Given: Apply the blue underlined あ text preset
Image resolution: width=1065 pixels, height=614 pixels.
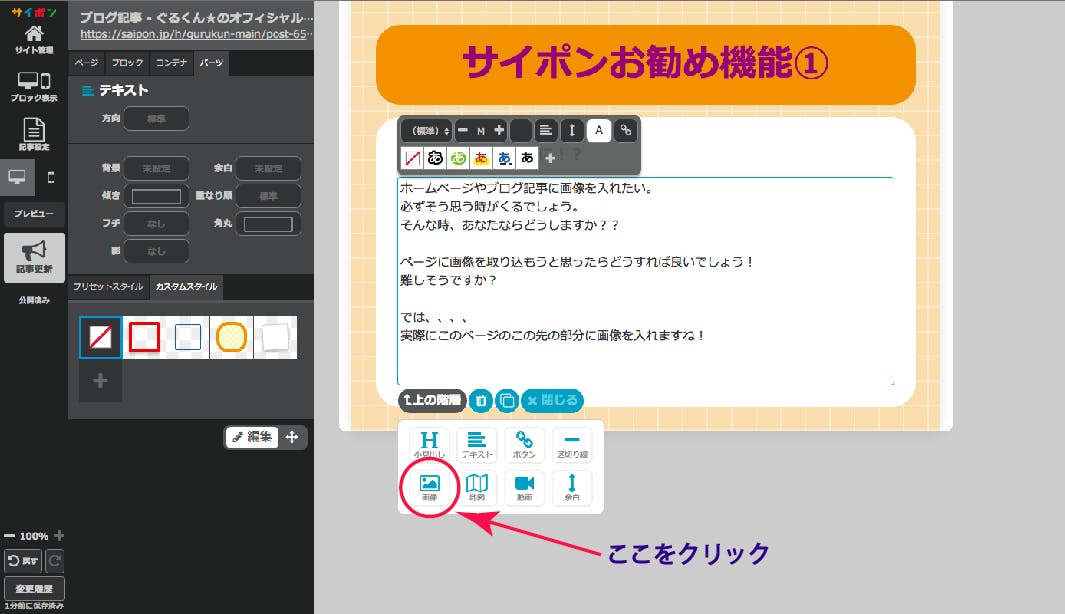Looking at the screenshot, I should (505, 158).
